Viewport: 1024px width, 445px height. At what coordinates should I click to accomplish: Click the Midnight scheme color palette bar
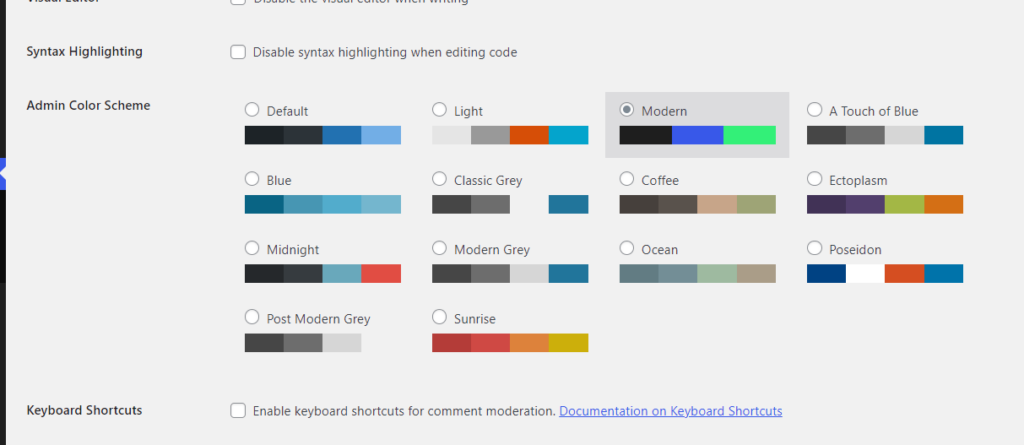click(x=323, y=274)
